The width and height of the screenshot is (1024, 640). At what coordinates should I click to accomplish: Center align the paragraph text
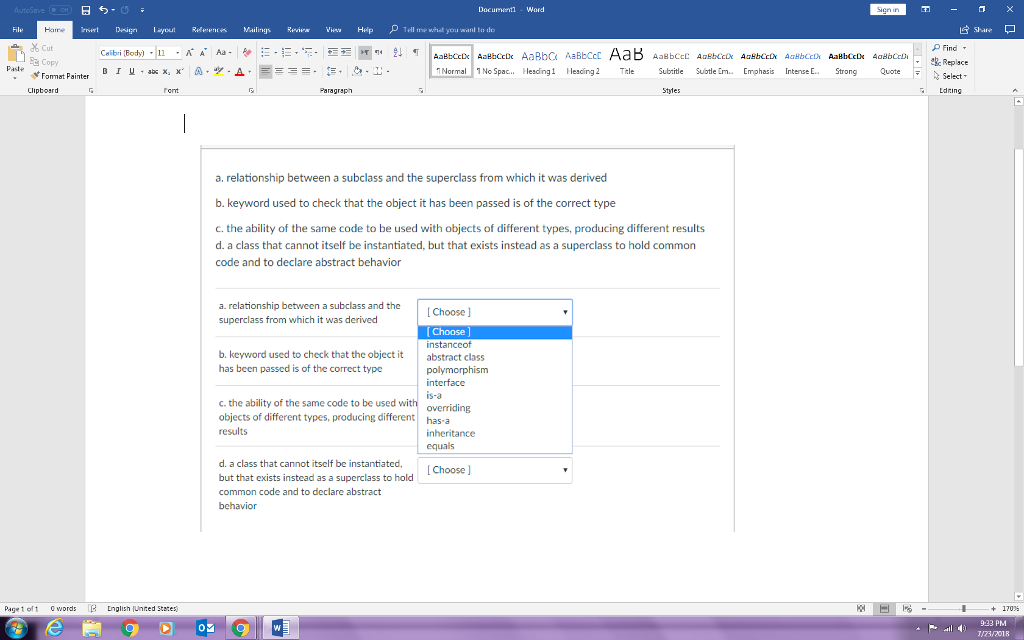[277, 71]
